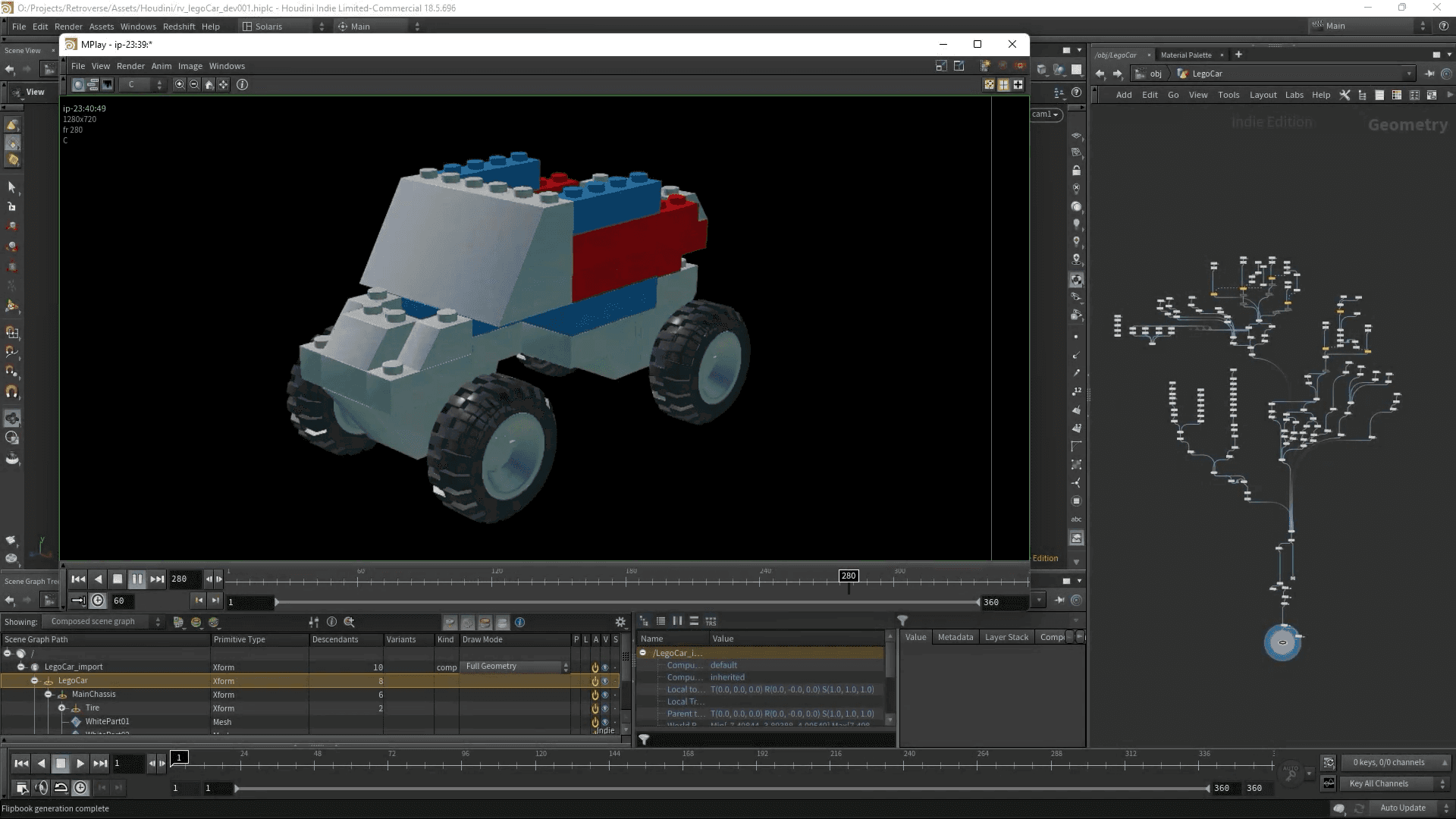Toggle visibility eye for MainChassis row
This screenshot has height=819, width=1456.
tap(605, 695)
